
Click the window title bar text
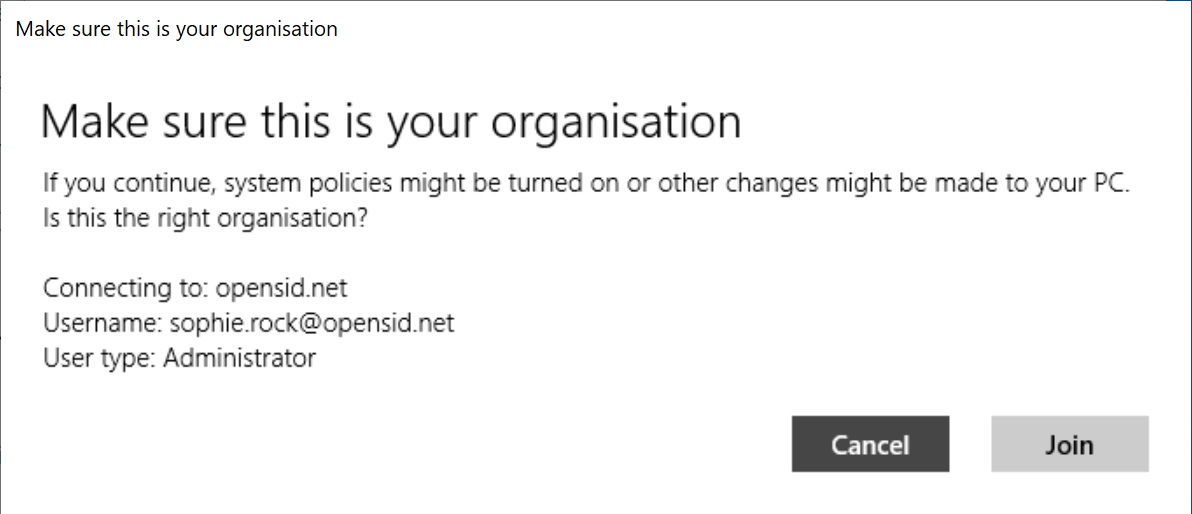tap(177, 29)
